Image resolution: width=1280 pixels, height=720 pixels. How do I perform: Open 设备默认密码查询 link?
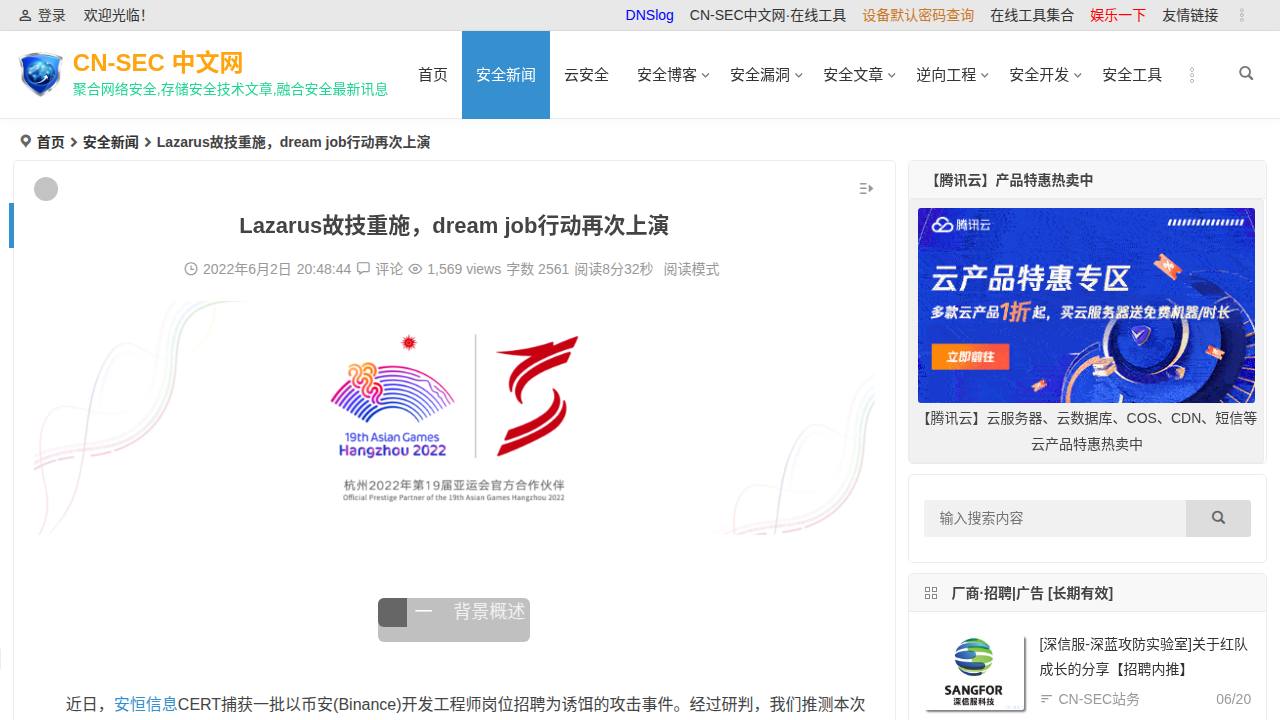tap(918, 15)
